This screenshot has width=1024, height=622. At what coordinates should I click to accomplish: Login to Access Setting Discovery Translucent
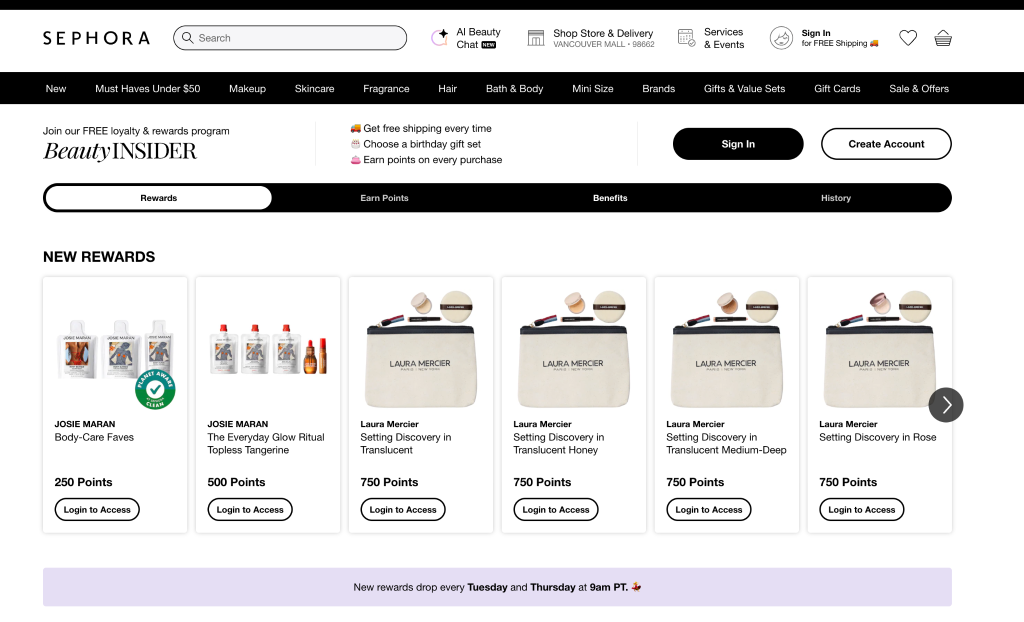(x=403, y=510)
